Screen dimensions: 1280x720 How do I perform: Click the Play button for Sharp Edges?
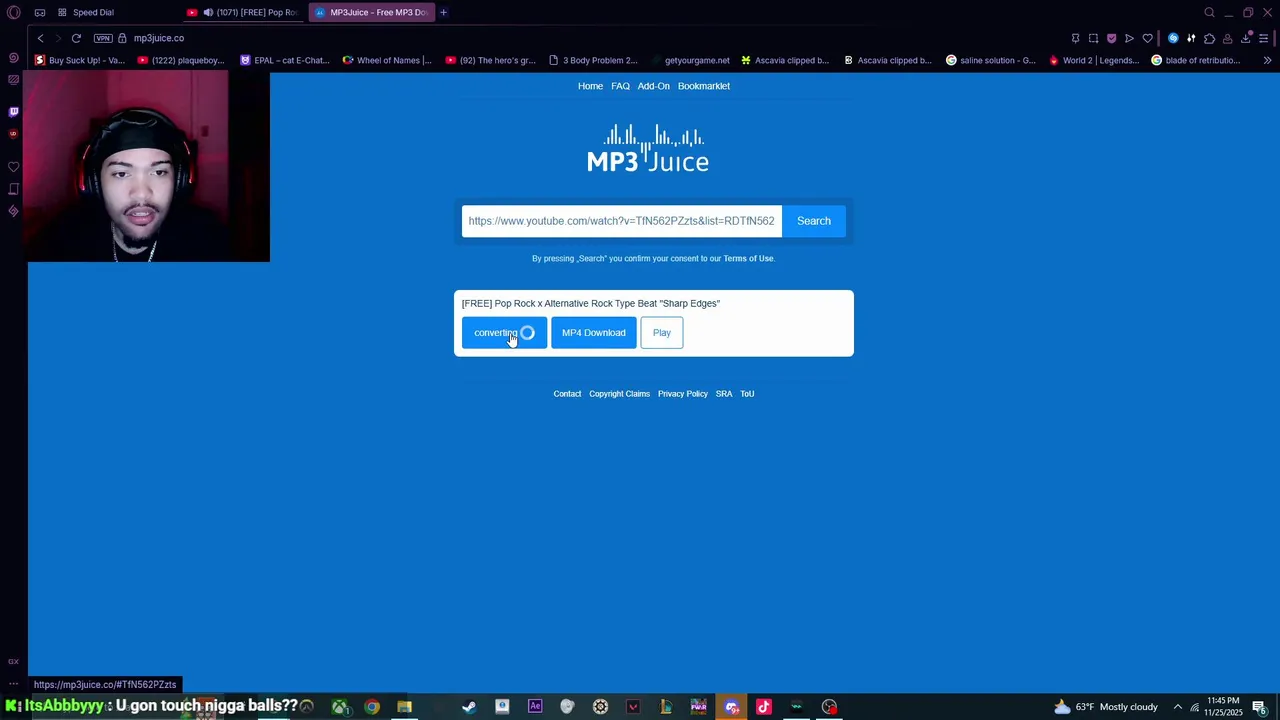662,333
